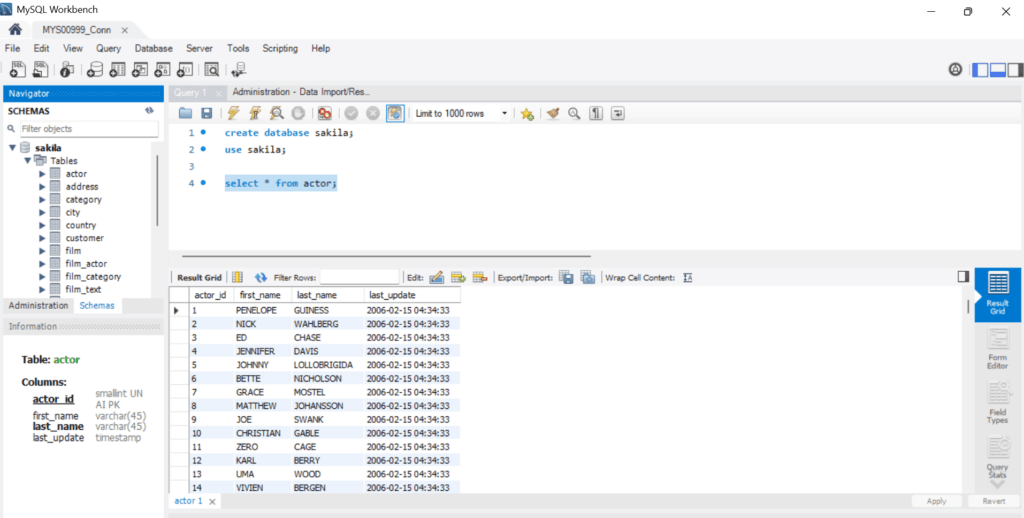Open SQL script file toolbar icon
Image resolution: width=1024 pixels, height=518 pixels.
click(x=40, y=69)
